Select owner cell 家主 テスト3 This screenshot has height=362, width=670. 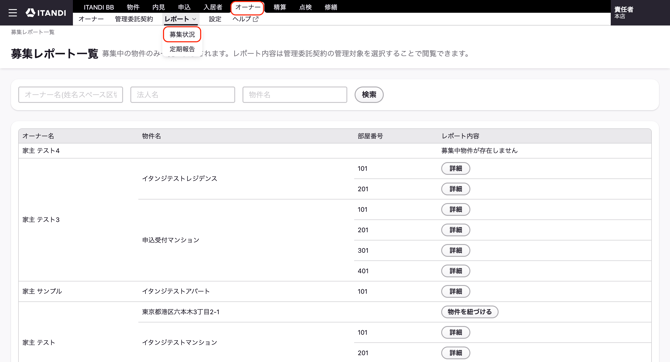tap(41, 220)
